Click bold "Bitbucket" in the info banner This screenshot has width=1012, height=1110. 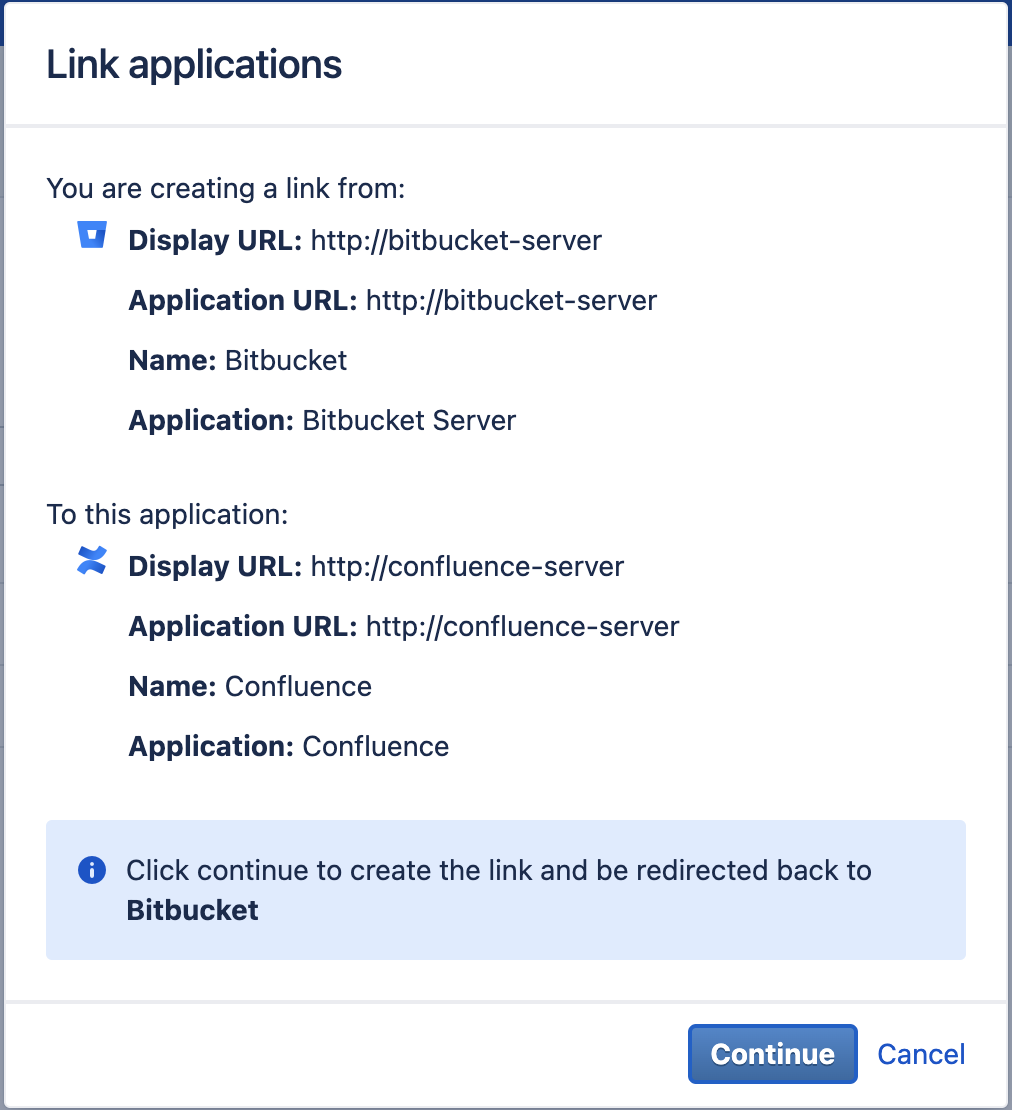pos(193,910)
